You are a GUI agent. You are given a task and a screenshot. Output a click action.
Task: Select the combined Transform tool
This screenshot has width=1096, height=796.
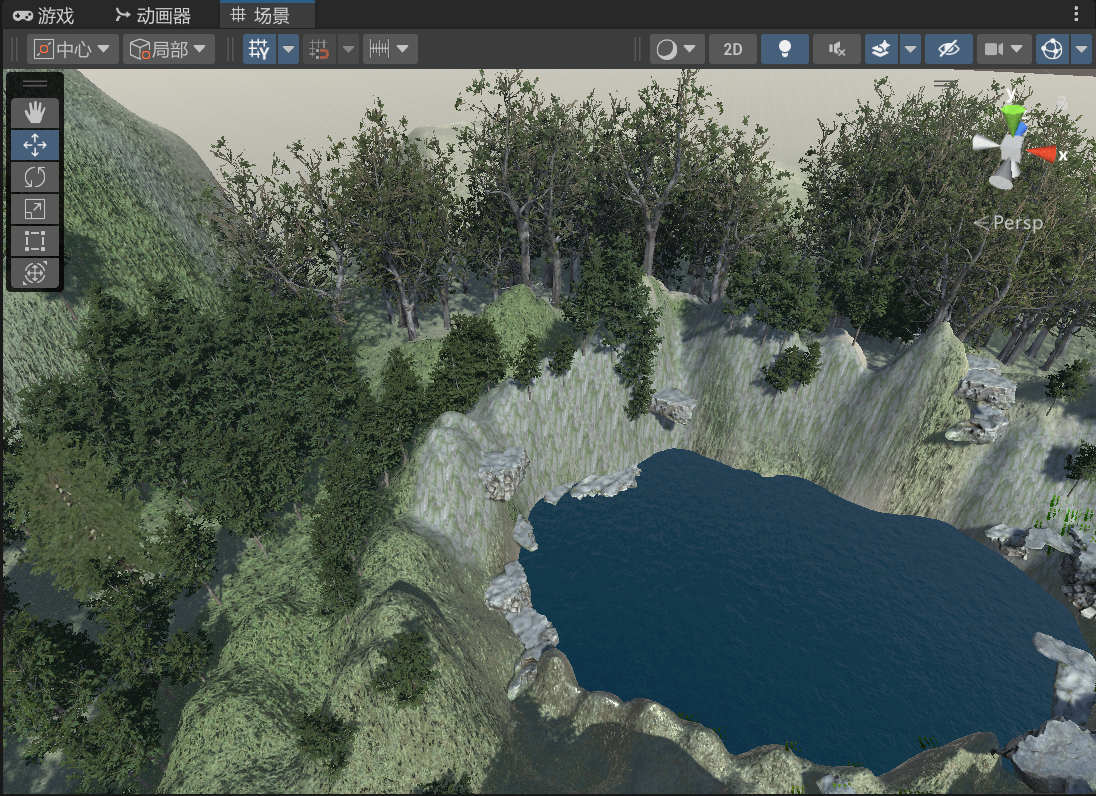[35, 273]
